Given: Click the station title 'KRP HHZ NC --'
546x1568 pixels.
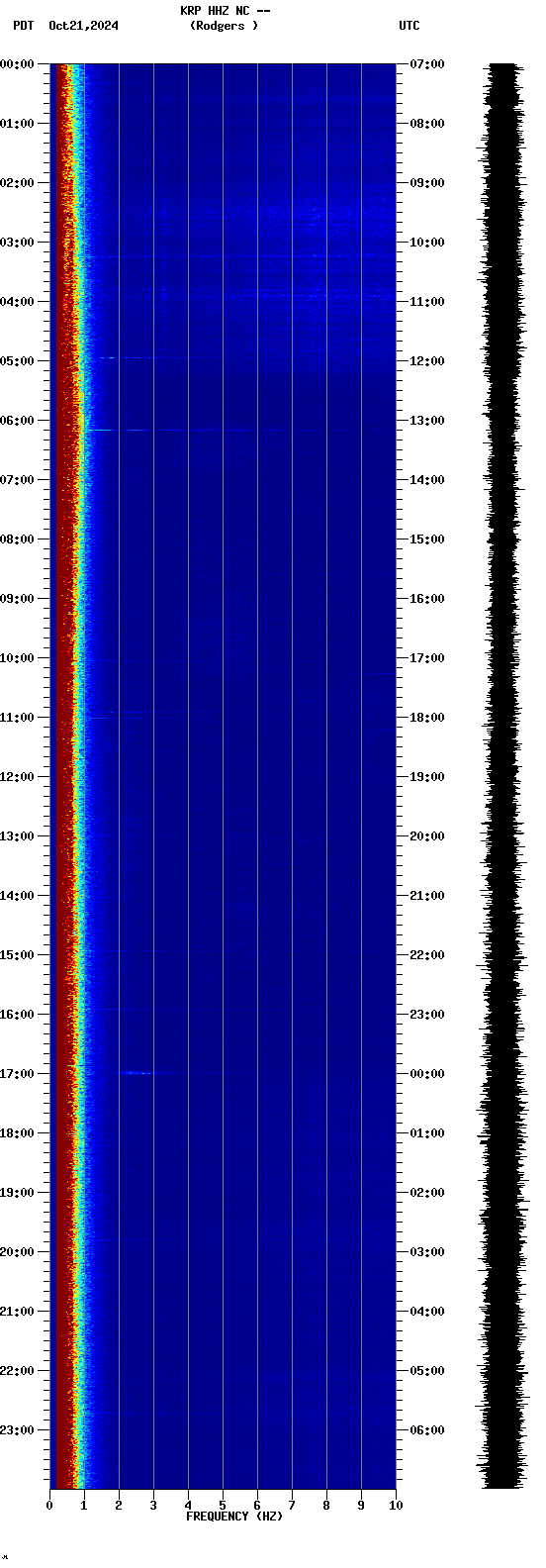Looking at the screenshot, I should click(226, 11).
